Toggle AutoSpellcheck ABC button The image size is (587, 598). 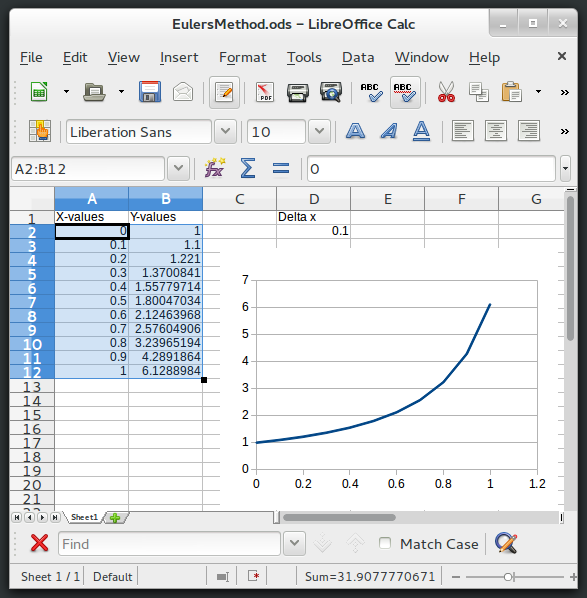(x=405, y=92)
